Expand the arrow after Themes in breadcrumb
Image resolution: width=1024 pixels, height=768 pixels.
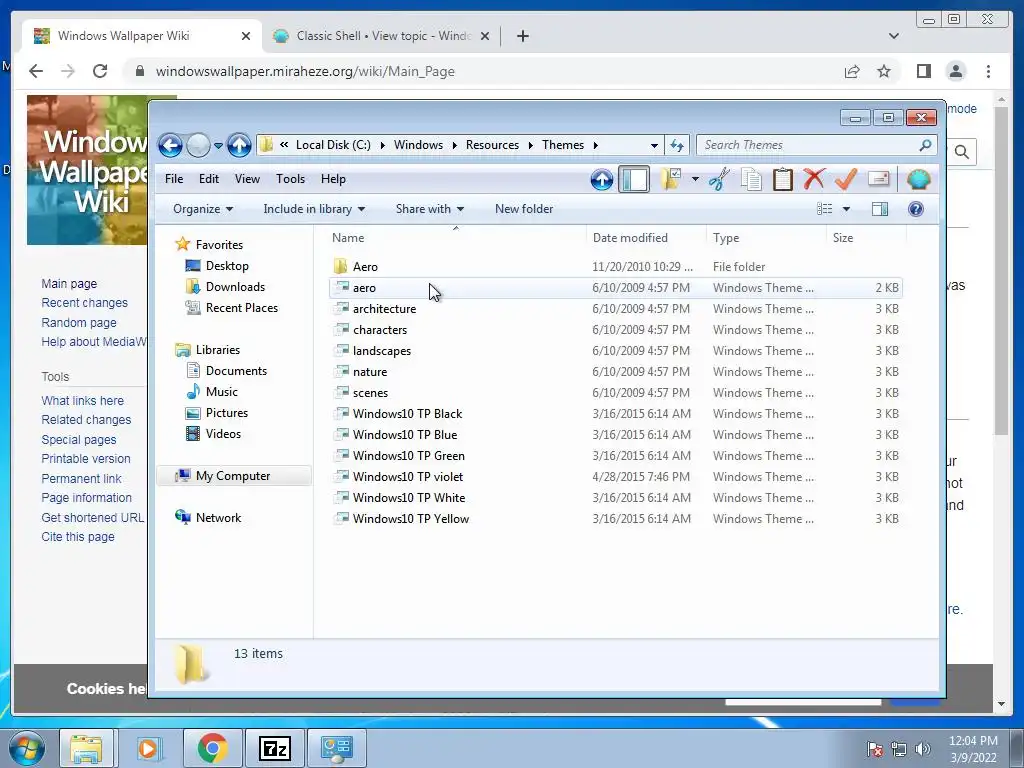pos(596,145)
